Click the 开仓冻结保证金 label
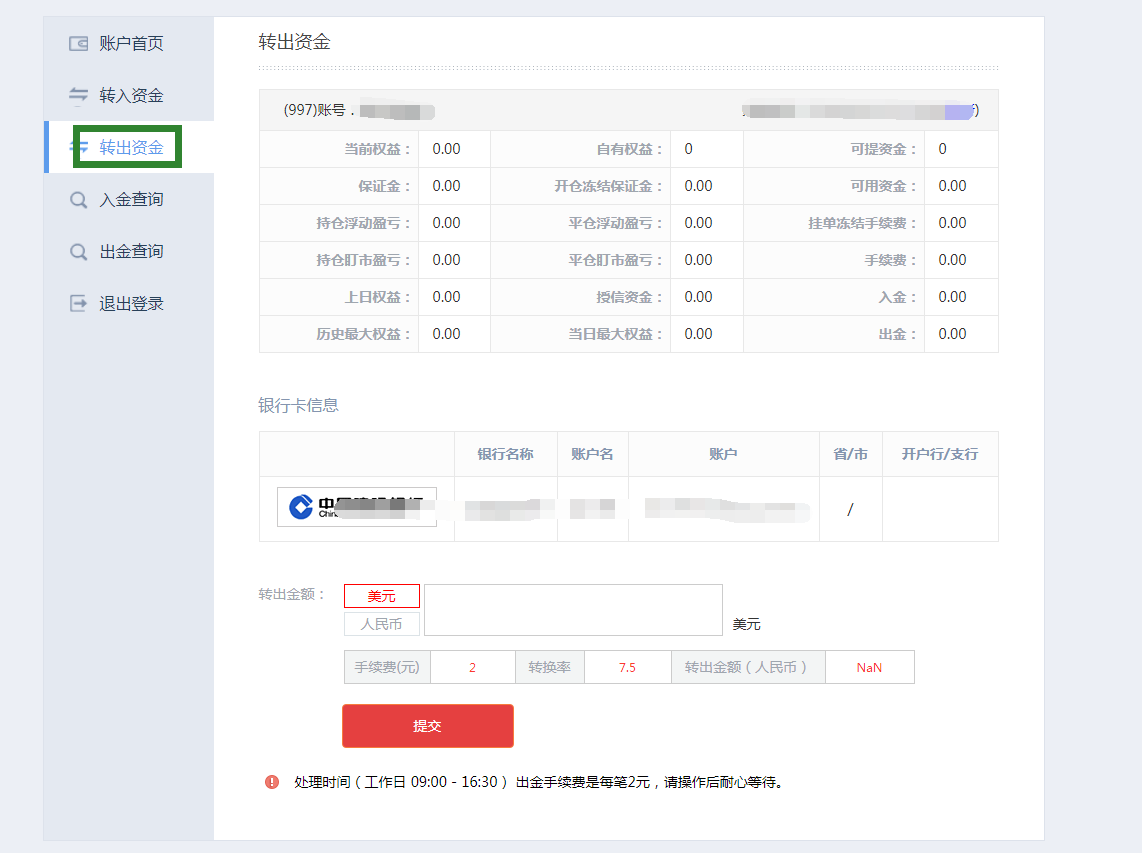Viewport: 1142px width, 853px height. tap(608, 186)
